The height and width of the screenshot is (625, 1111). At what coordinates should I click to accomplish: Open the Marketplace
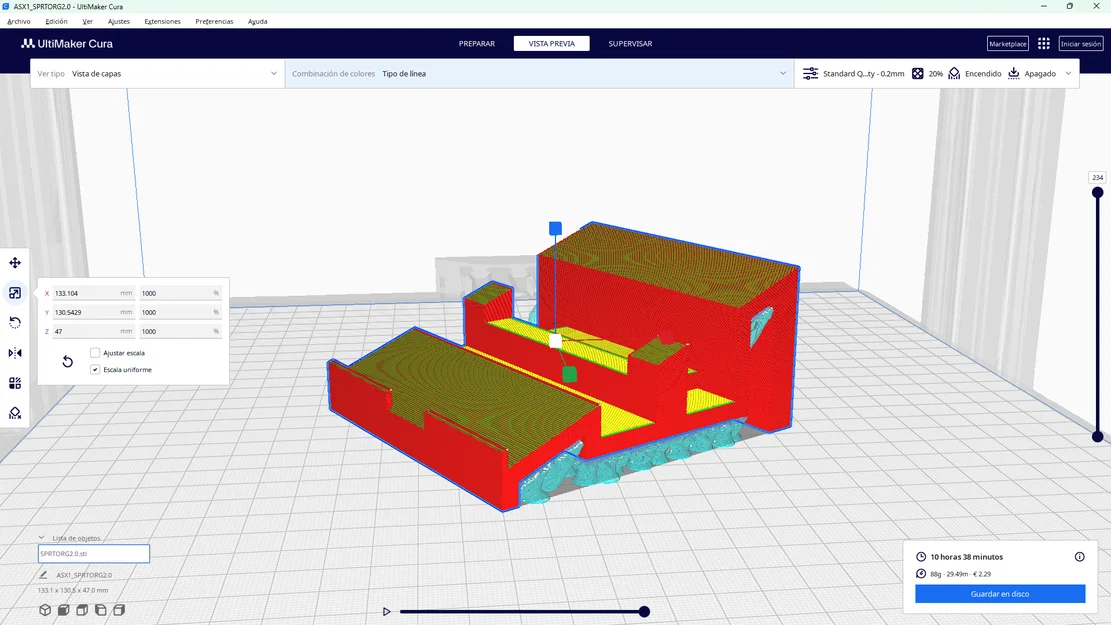click(1007, 43)
